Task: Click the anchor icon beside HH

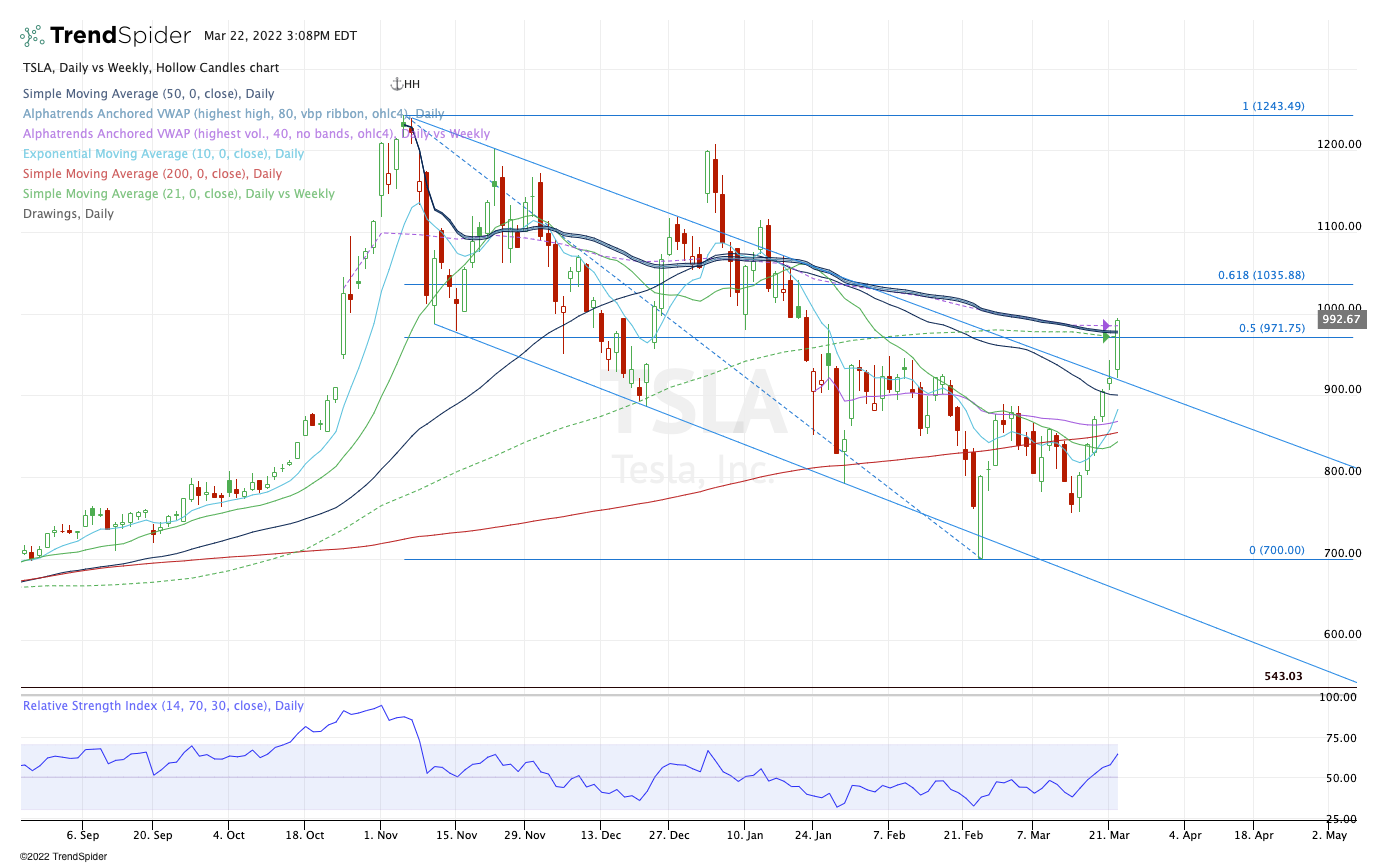Action: coord(396,84)
